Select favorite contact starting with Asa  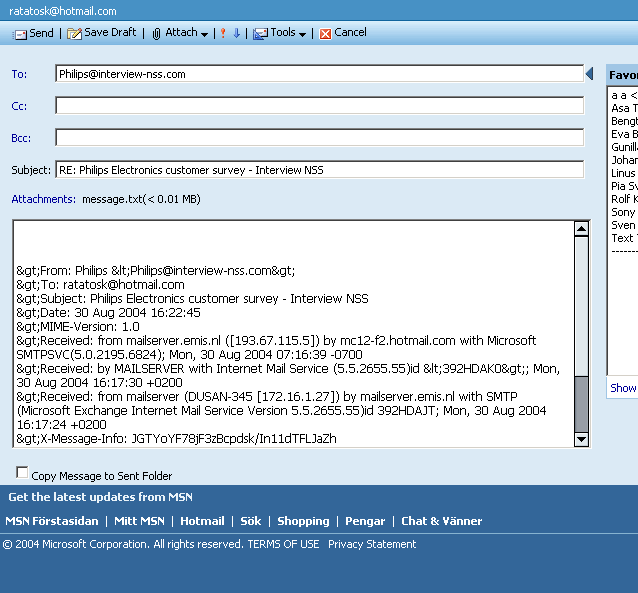coord(624,108)
